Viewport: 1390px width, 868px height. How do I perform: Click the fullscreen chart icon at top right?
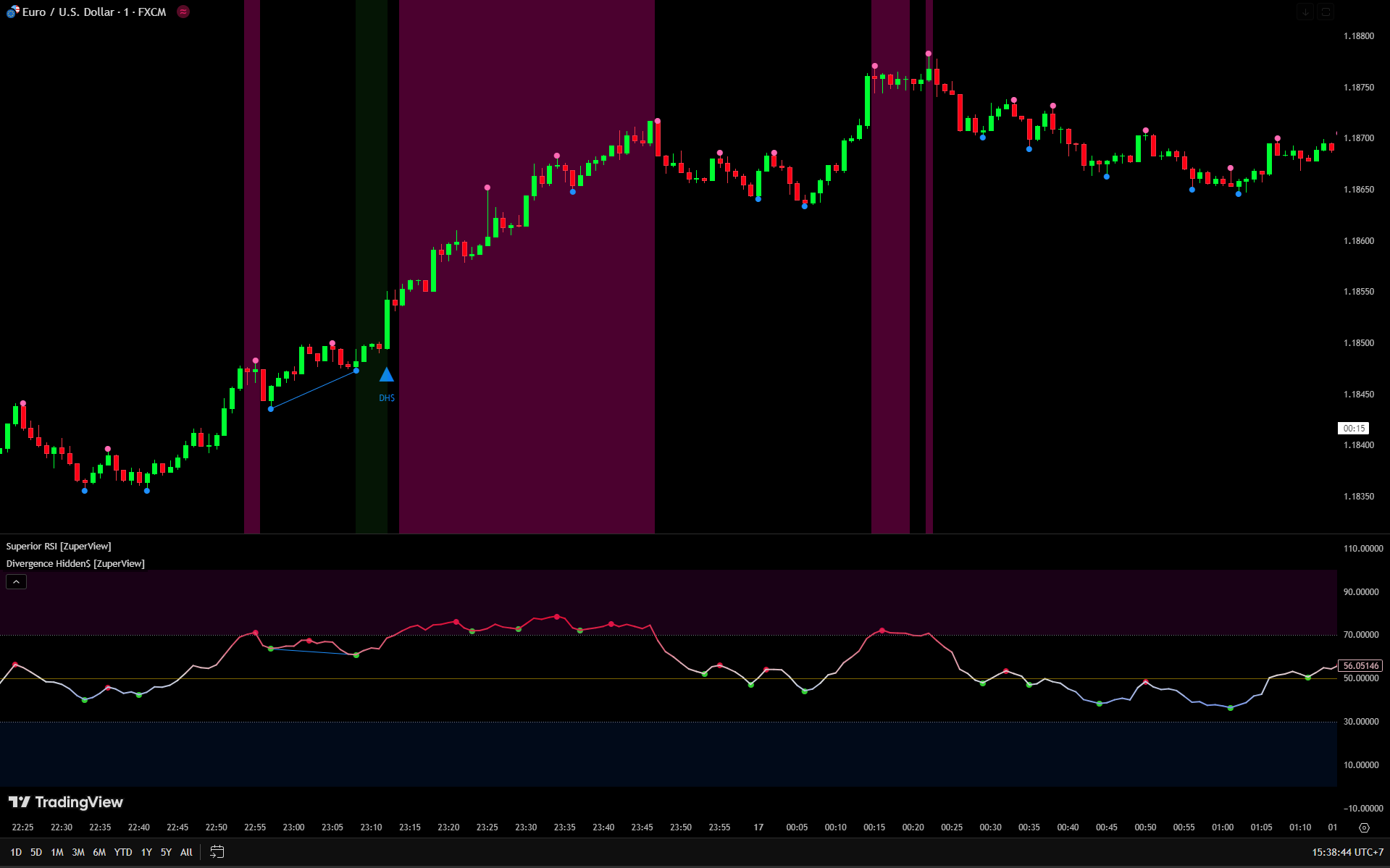[1326, 12]
